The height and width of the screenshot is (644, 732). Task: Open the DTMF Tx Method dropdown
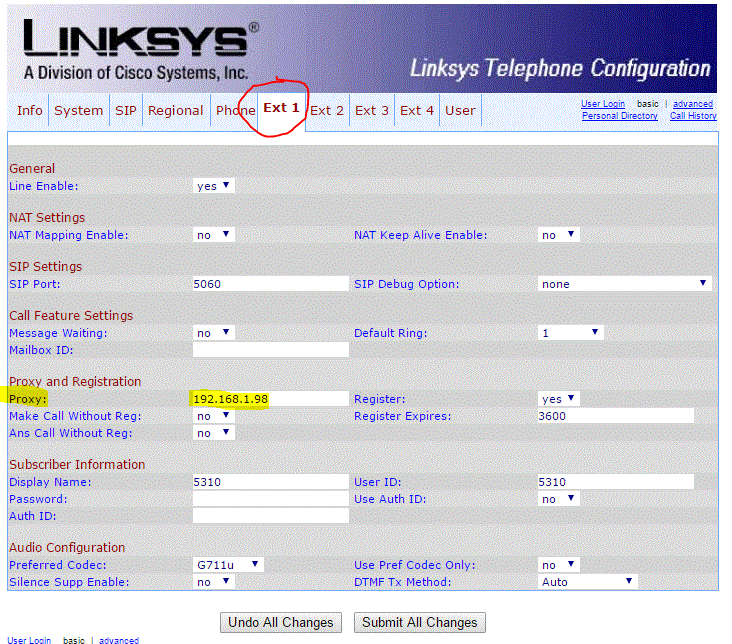coord(587,582)
